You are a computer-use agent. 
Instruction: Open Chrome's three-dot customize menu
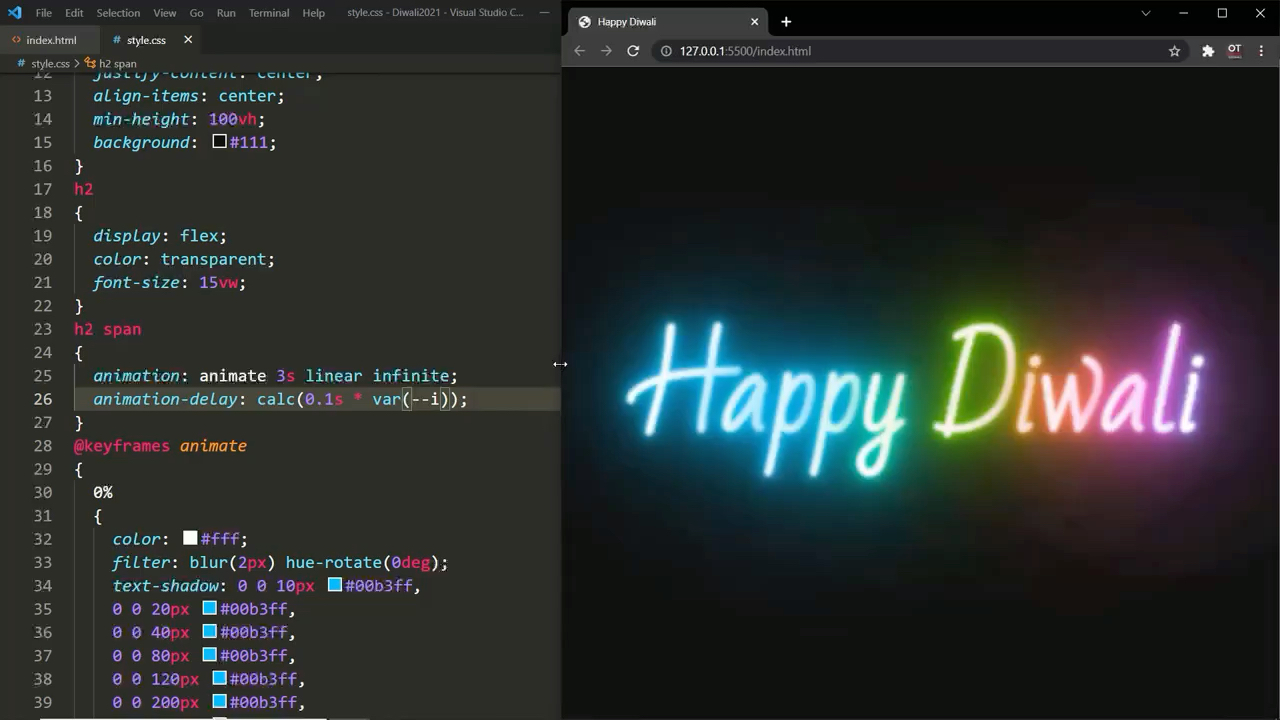pyautogui.click(x=1262, y=51)
